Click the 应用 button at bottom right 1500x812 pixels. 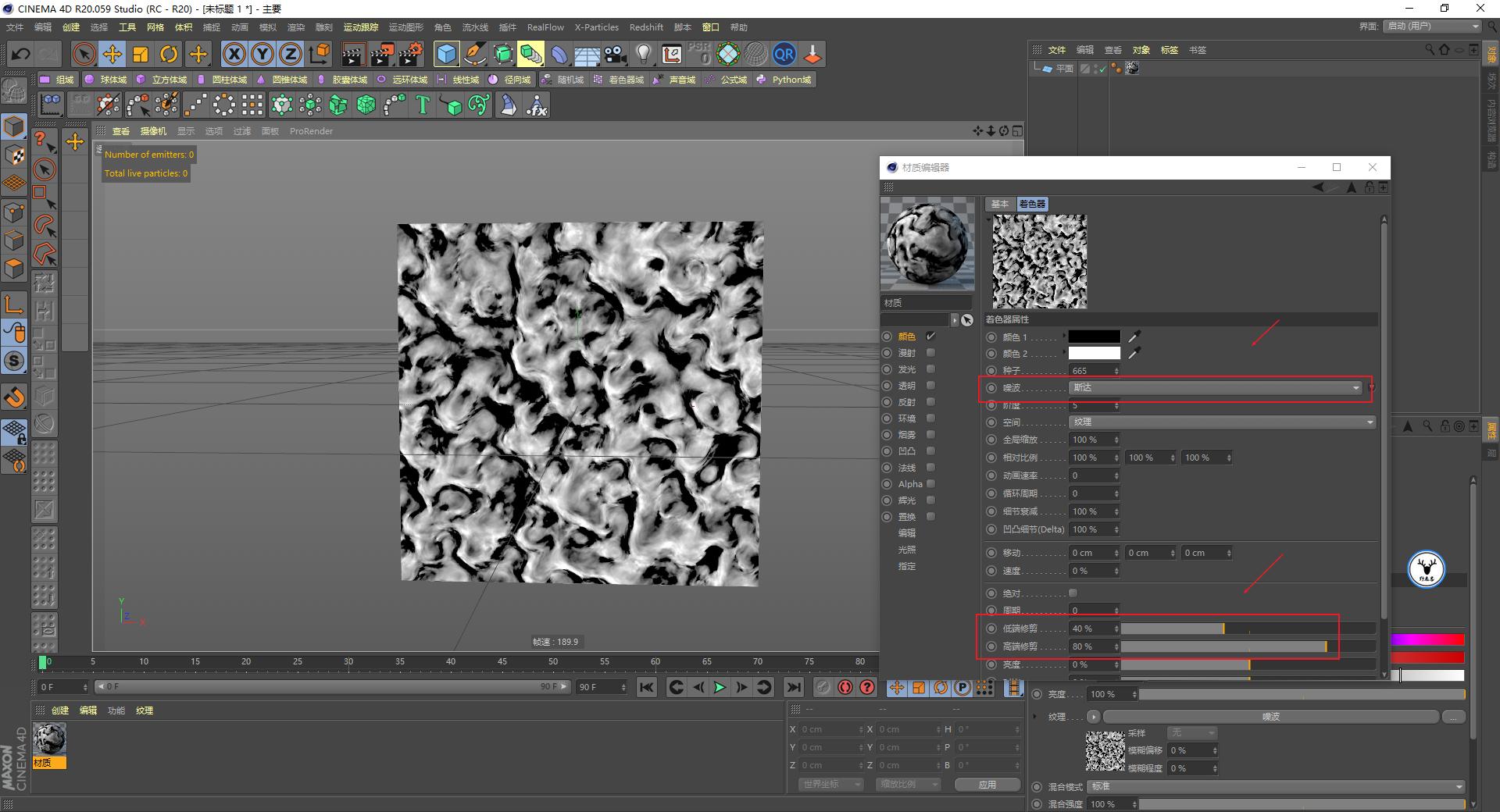pos(987,785)
